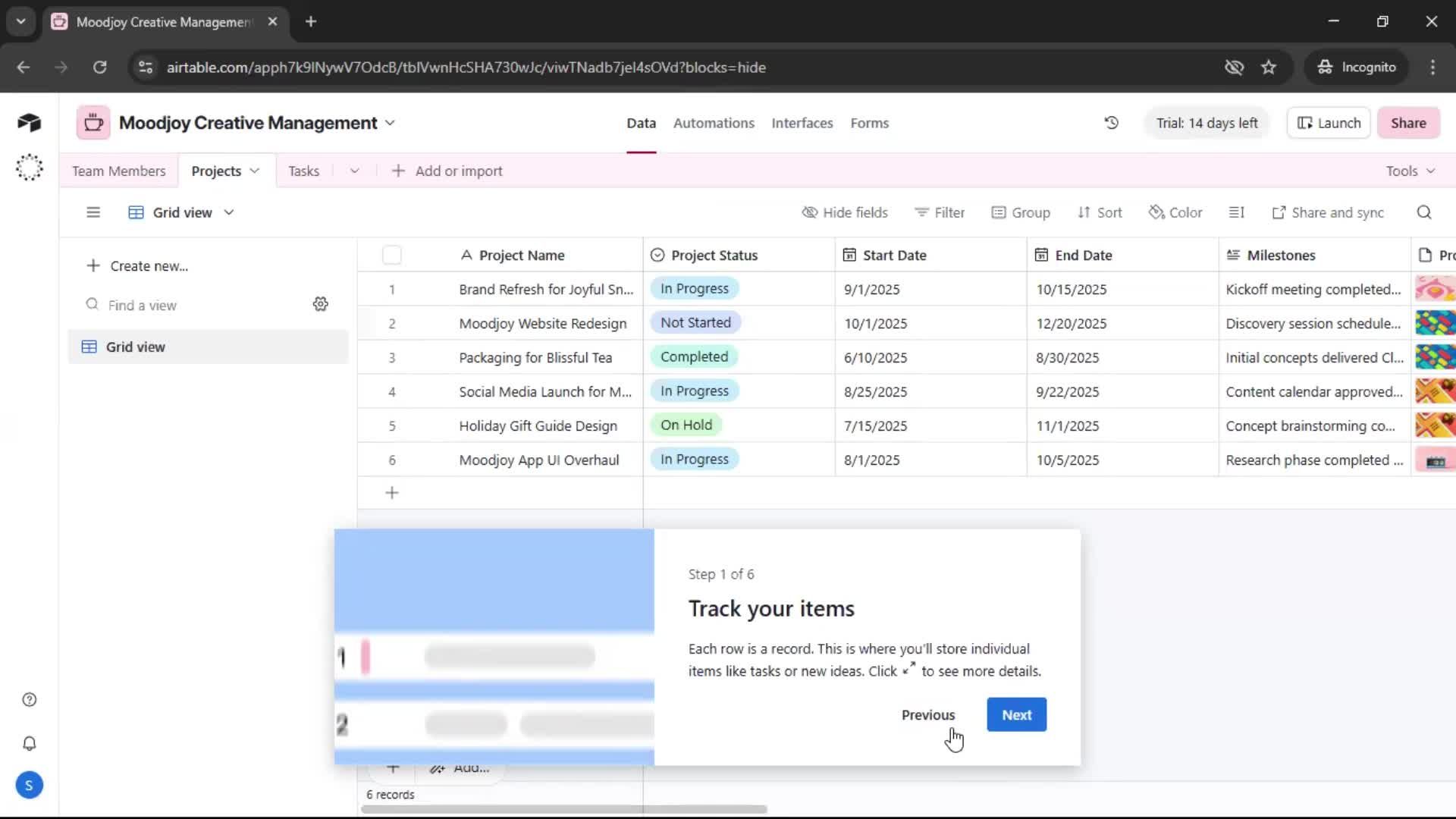Screen dimensions: 1456x819
Task: Click Add or import table
Action: click(x=447, y=171)
